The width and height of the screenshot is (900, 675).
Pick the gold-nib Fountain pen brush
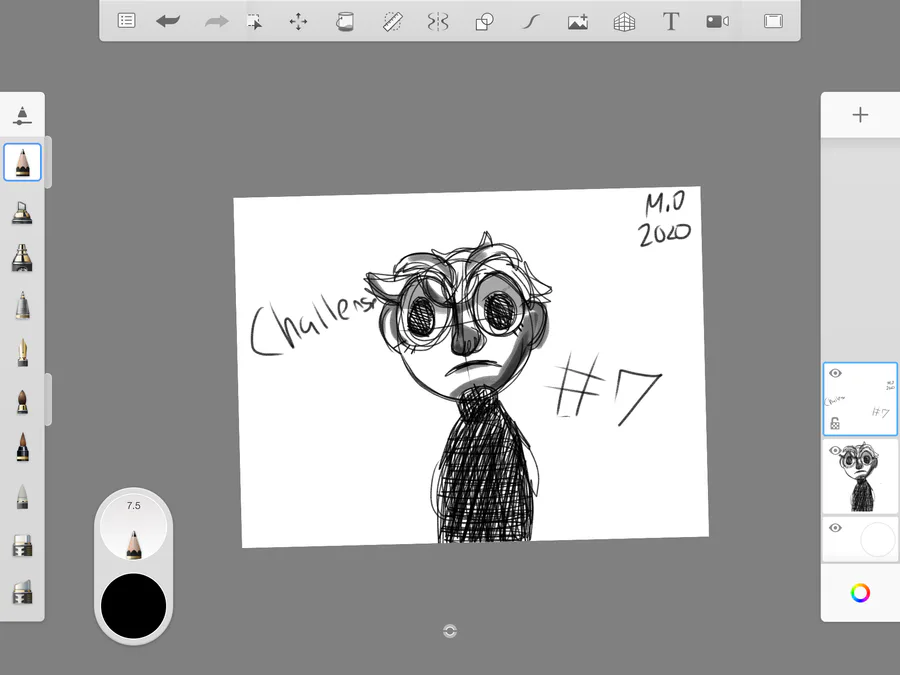22,352
